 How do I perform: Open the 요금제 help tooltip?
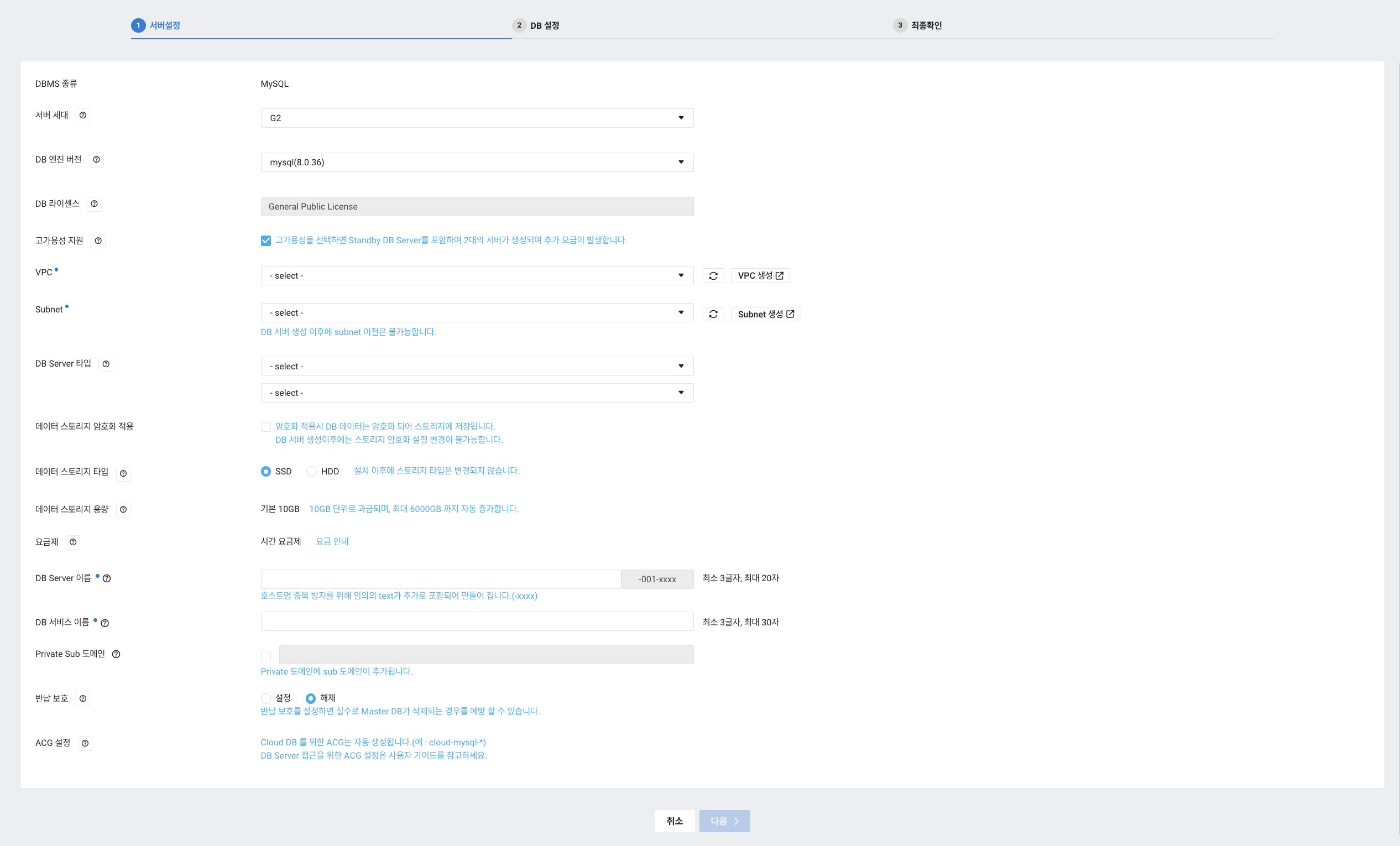point(73,542)
